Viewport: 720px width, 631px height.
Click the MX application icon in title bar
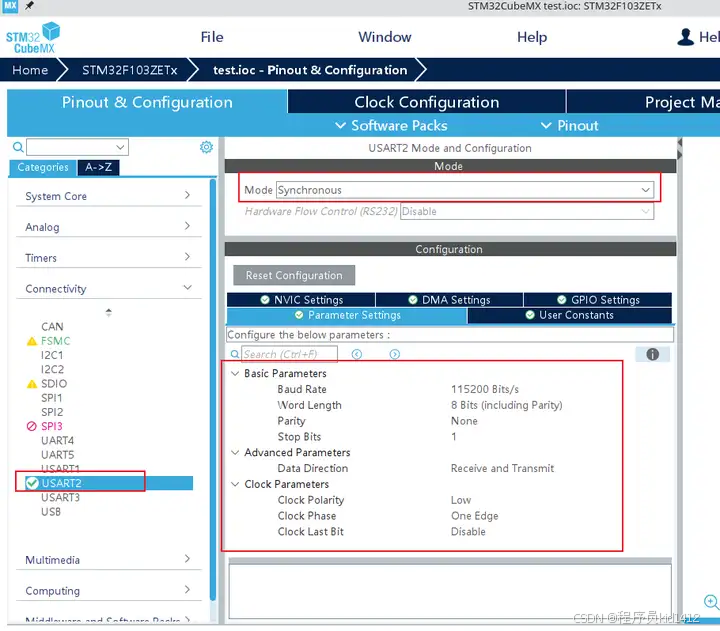coord(10,6)
